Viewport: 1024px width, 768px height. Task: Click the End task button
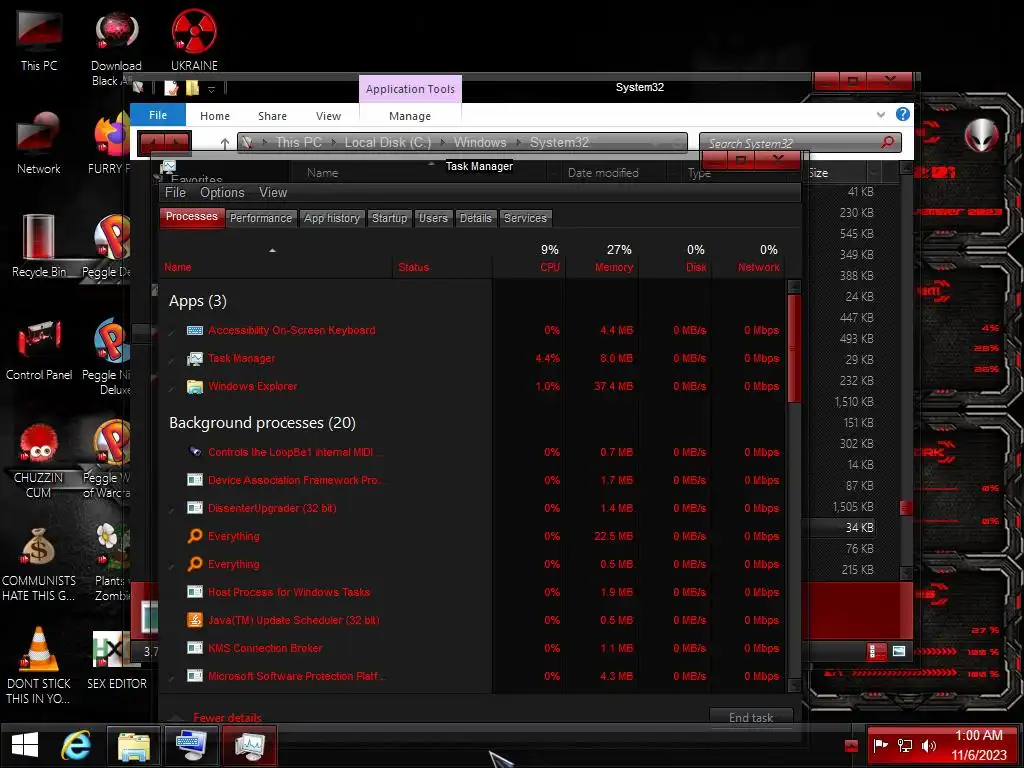click(x=751, y=717)
